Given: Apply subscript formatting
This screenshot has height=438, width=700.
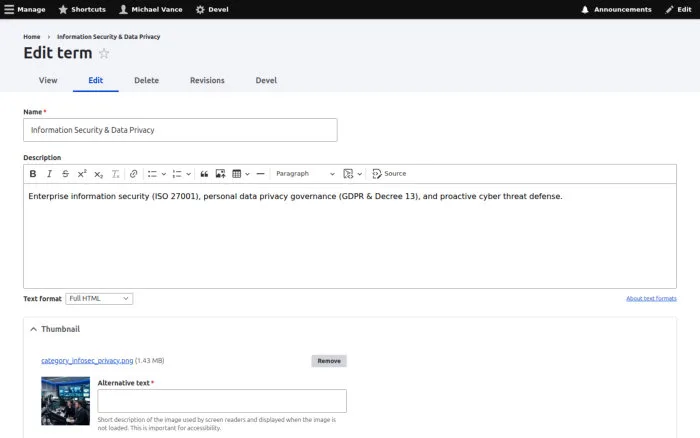Looking at the screenshot, I should click(98, 174).
